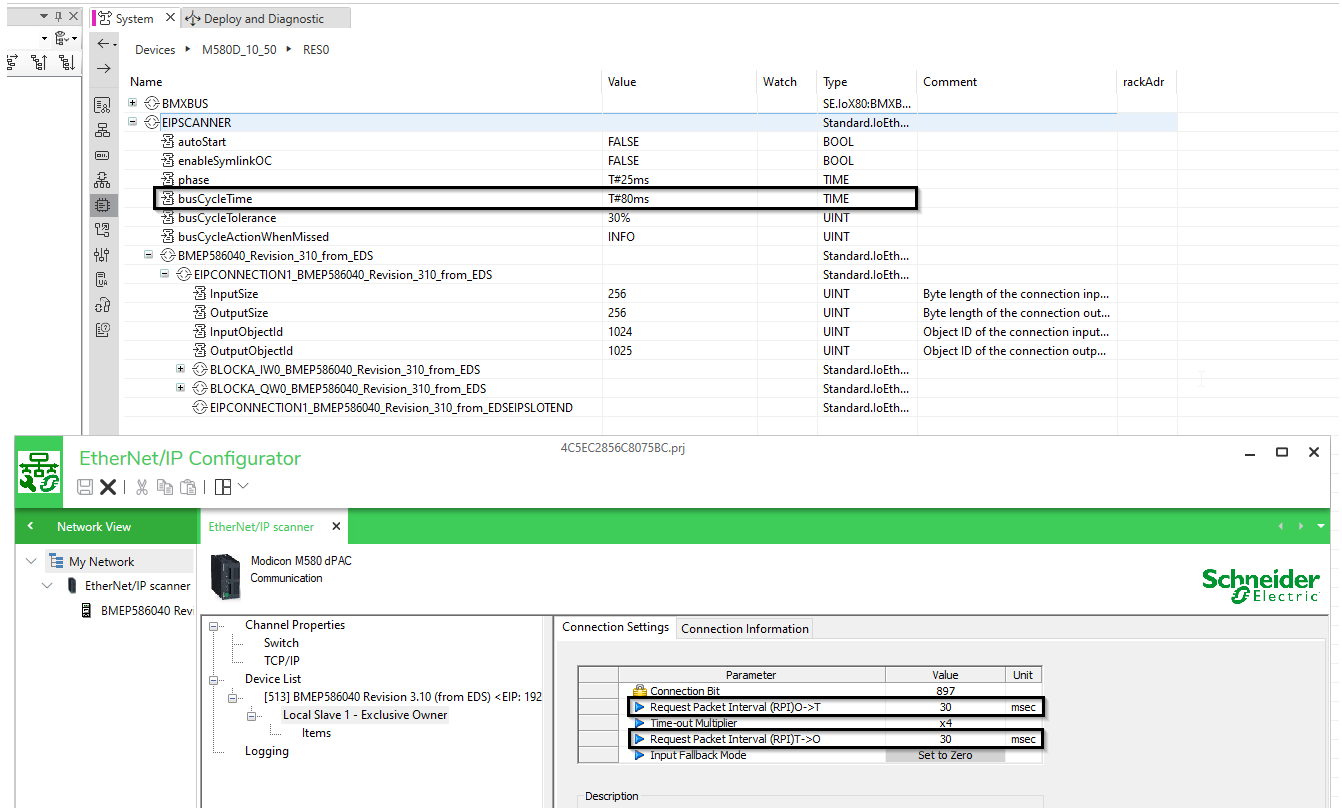This screenshot has width=1342, height=808.
Task: Click RES0 in breadcrumb
Action: coord(316,50)
